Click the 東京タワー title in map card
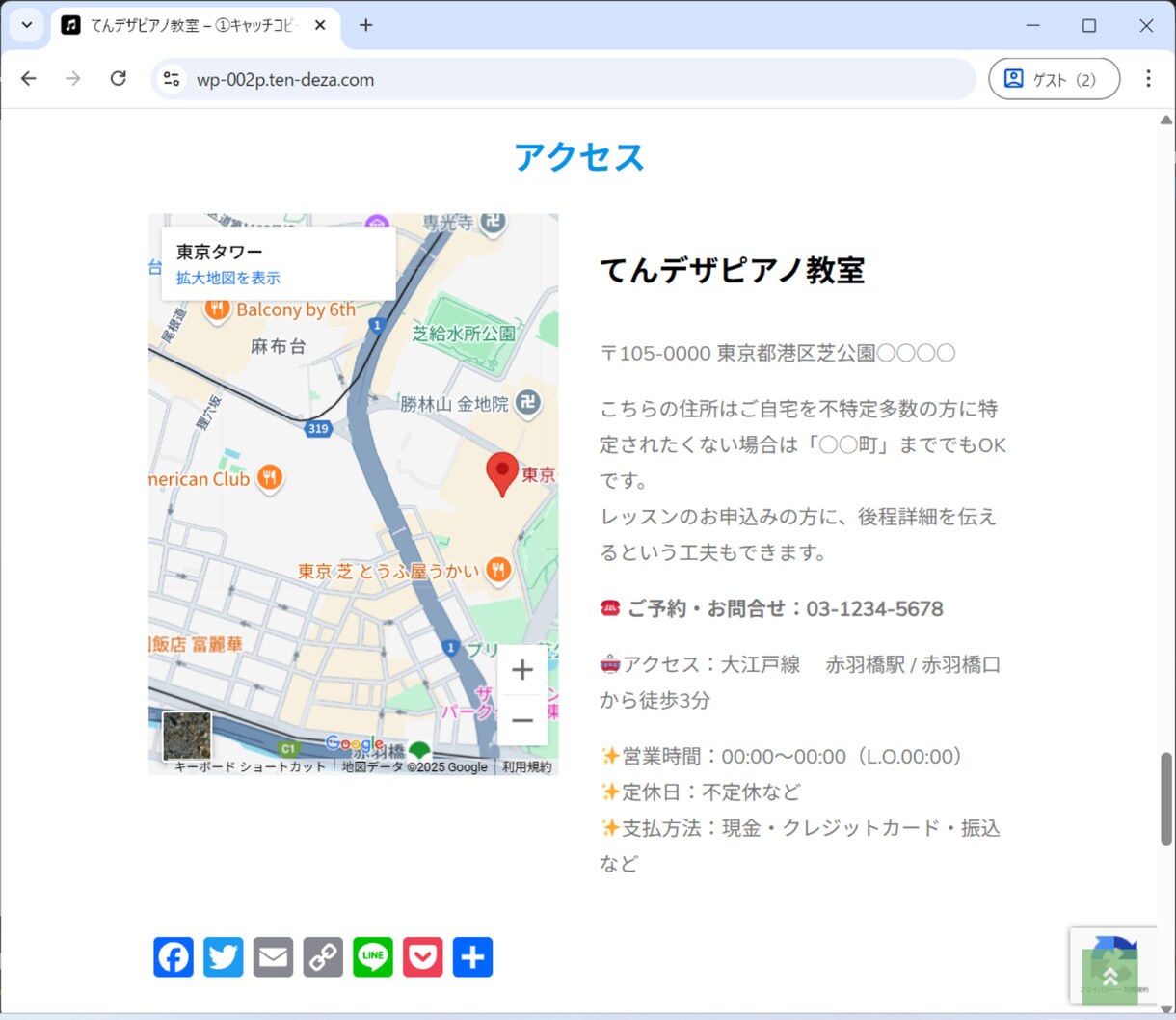This screenshot has height=1020, width=1176. pos(220,252)
